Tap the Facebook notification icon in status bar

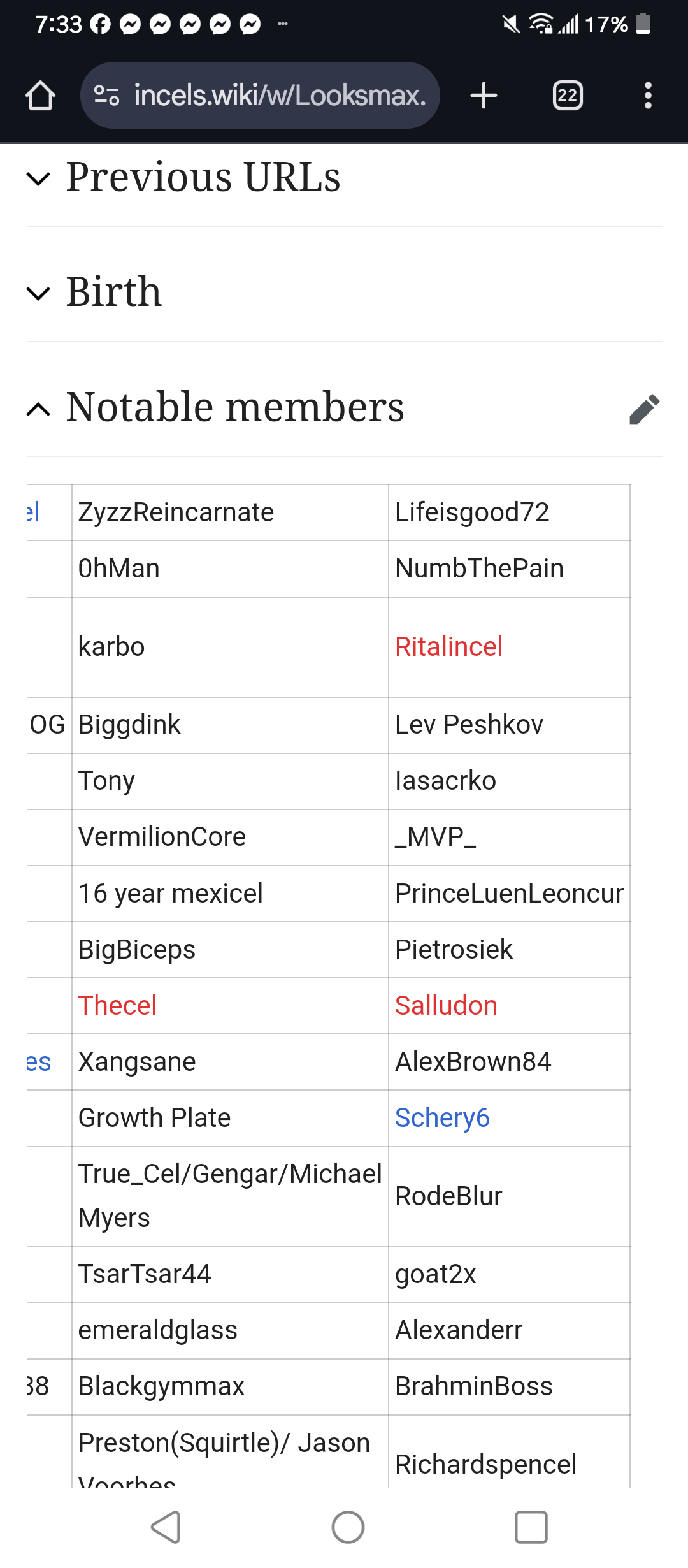point(100,24)
